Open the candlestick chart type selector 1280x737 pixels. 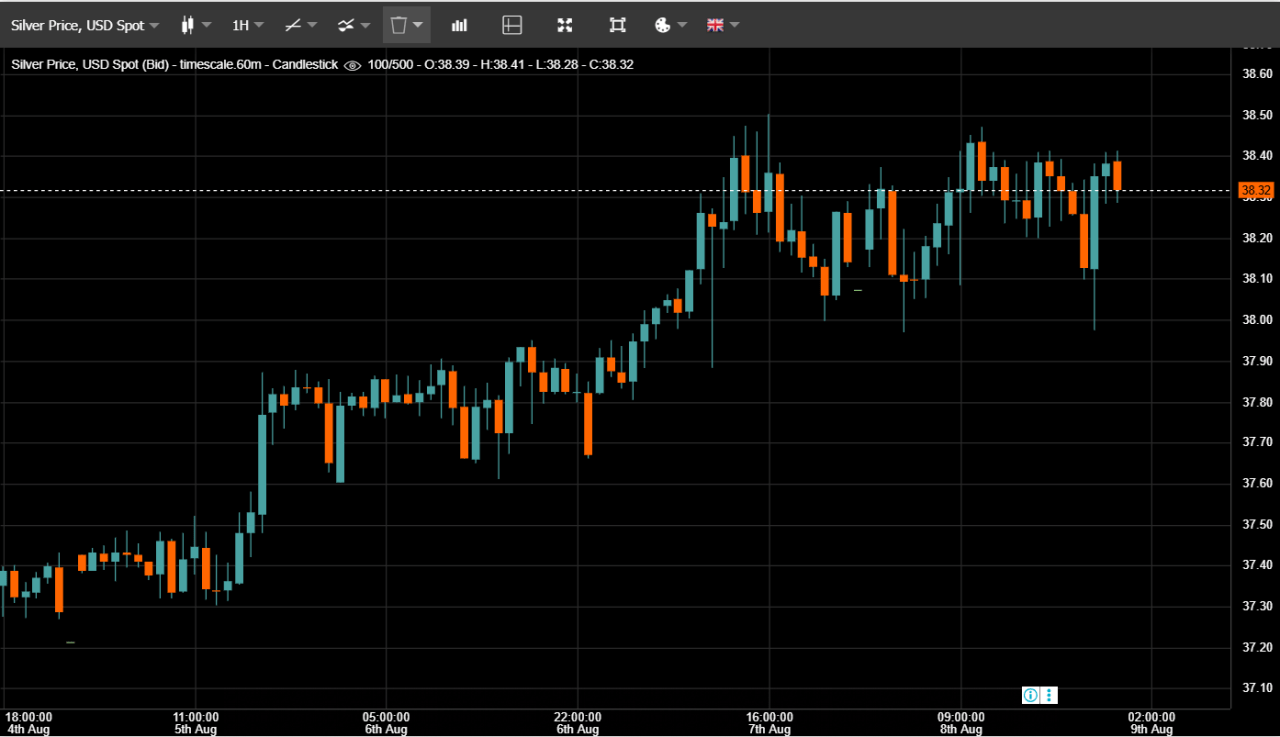[x=195, y=25]
